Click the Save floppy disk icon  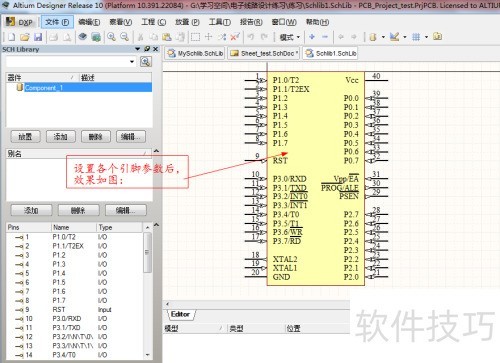pos(38,37)
